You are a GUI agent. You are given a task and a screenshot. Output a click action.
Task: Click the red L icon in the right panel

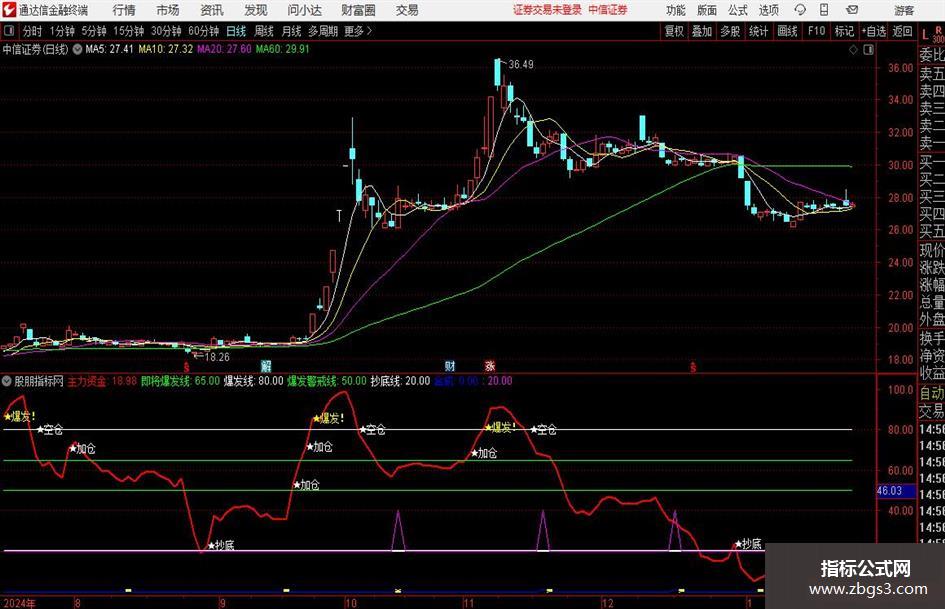[925, 35]
